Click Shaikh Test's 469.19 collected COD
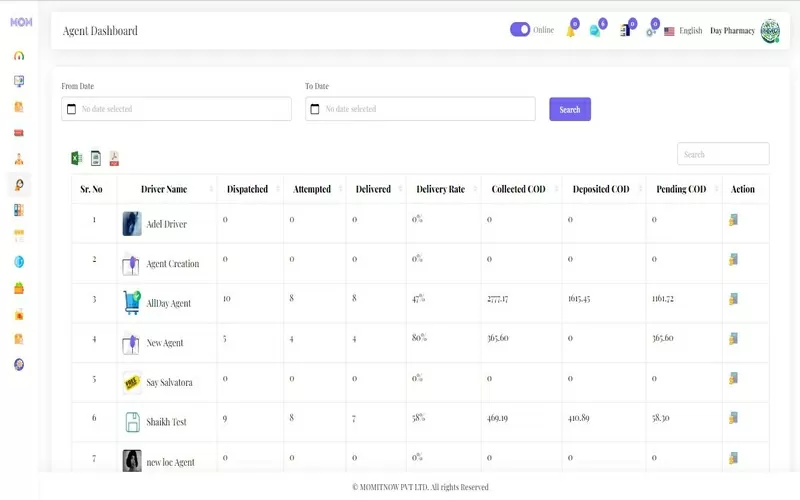 (x=497, y=418)
